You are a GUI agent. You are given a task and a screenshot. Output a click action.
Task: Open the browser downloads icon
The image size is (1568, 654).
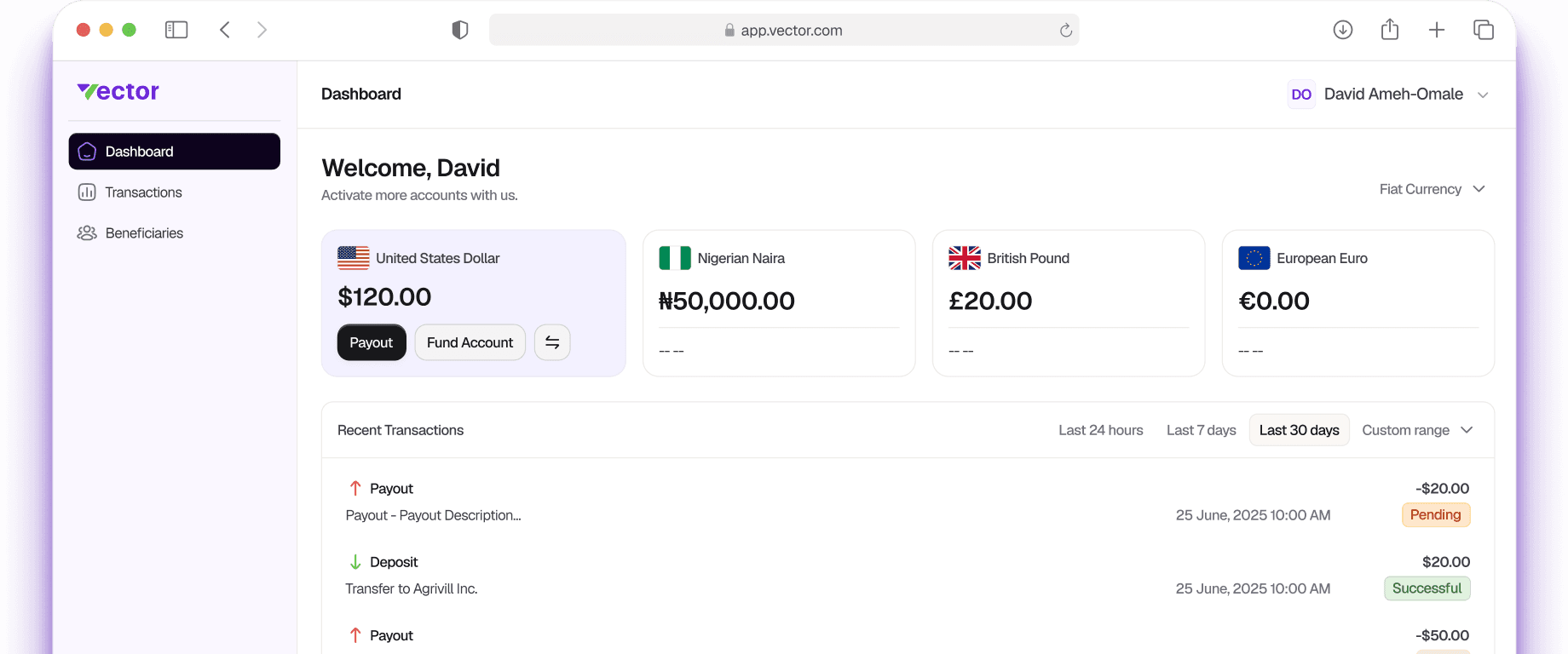point(1343,30)
